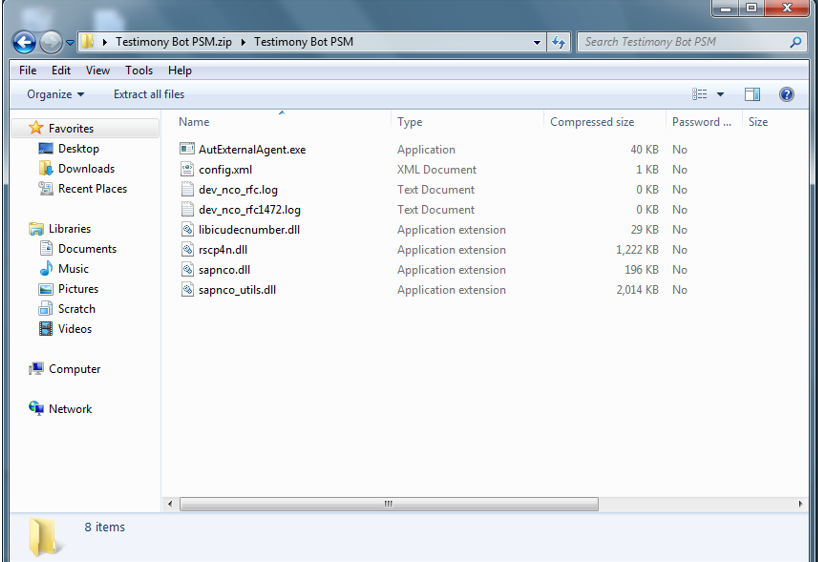Image resolution: width=818 pixels, height=562 pixels.
Task: Go back with the Back arrow button
Action: tap(24, 42)
